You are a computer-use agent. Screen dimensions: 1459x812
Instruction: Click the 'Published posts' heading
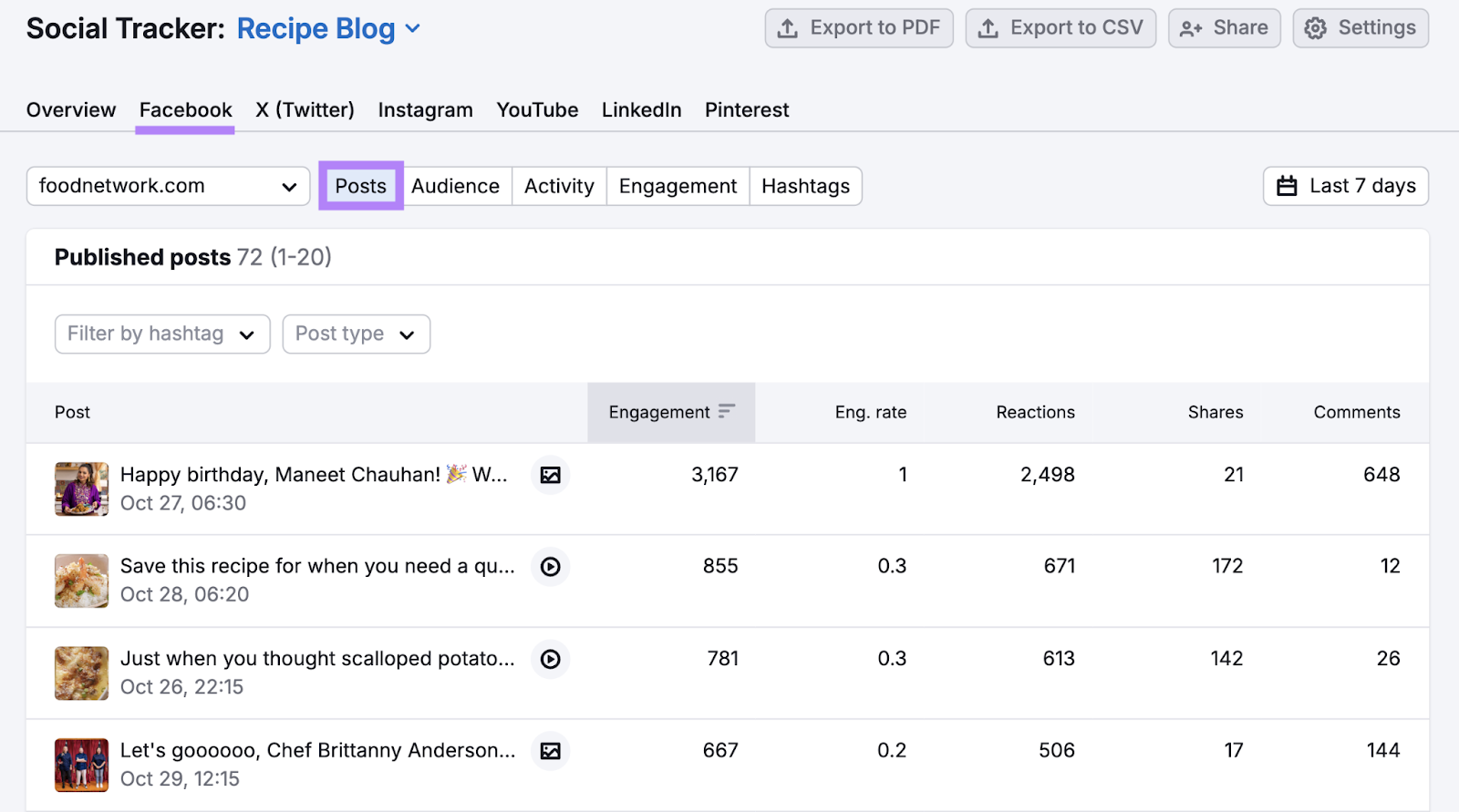pyautogui.click(x=142, y=257)
